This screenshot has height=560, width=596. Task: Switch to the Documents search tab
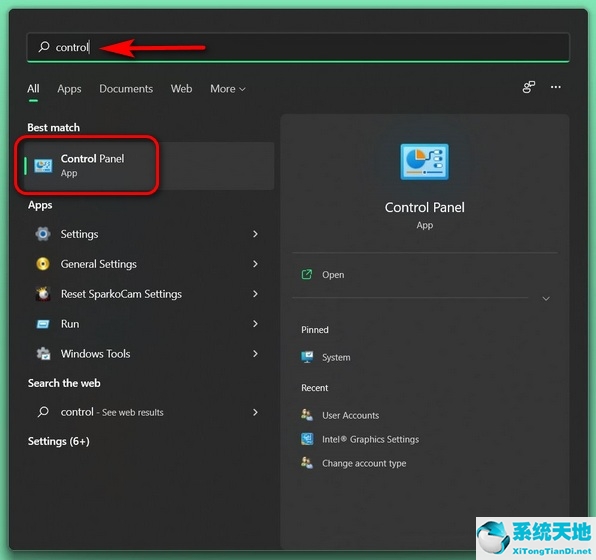(126, 89)
